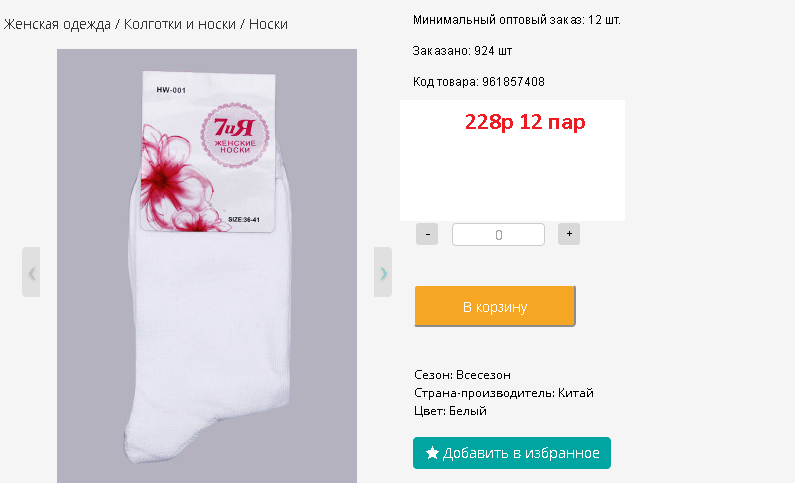Show the previous product photo with left arrow
The width and height of the screenshot is (795, 483).
31,272
